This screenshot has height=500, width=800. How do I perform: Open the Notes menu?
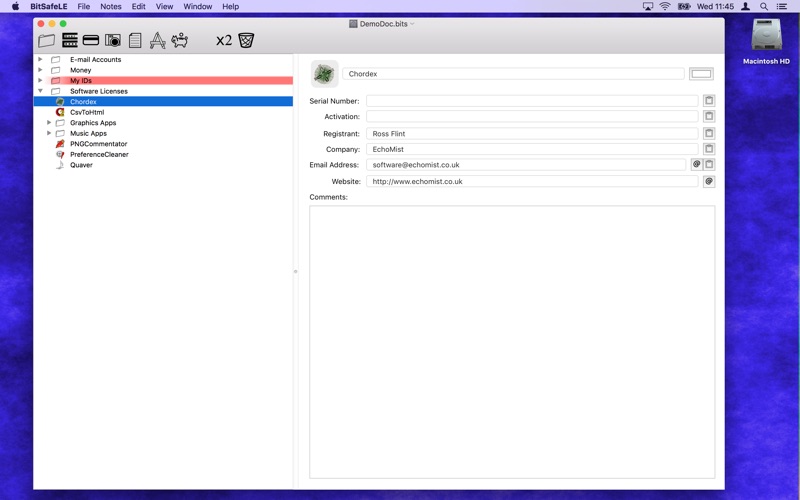coord(111,7)
